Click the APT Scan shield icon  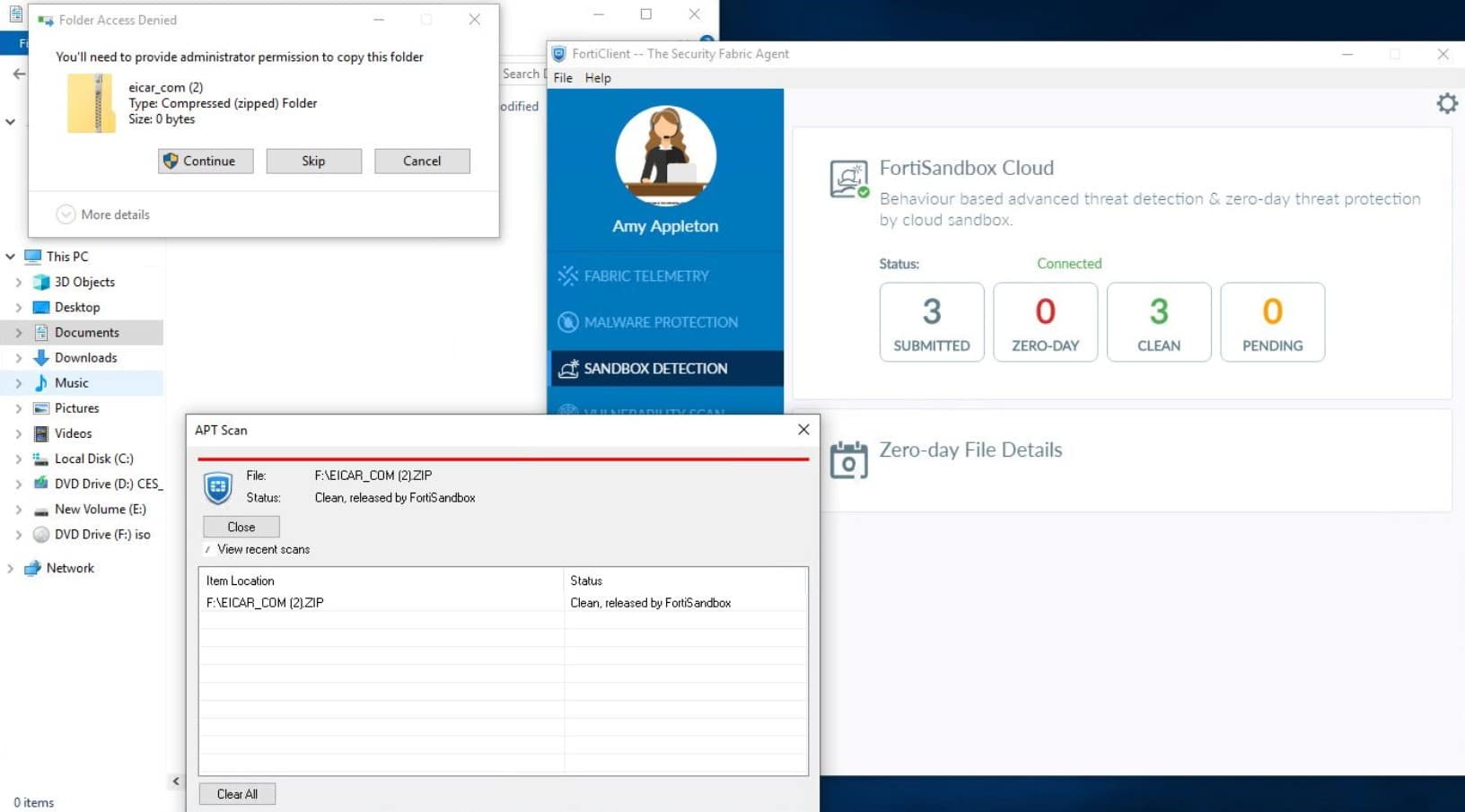[218, 488]
